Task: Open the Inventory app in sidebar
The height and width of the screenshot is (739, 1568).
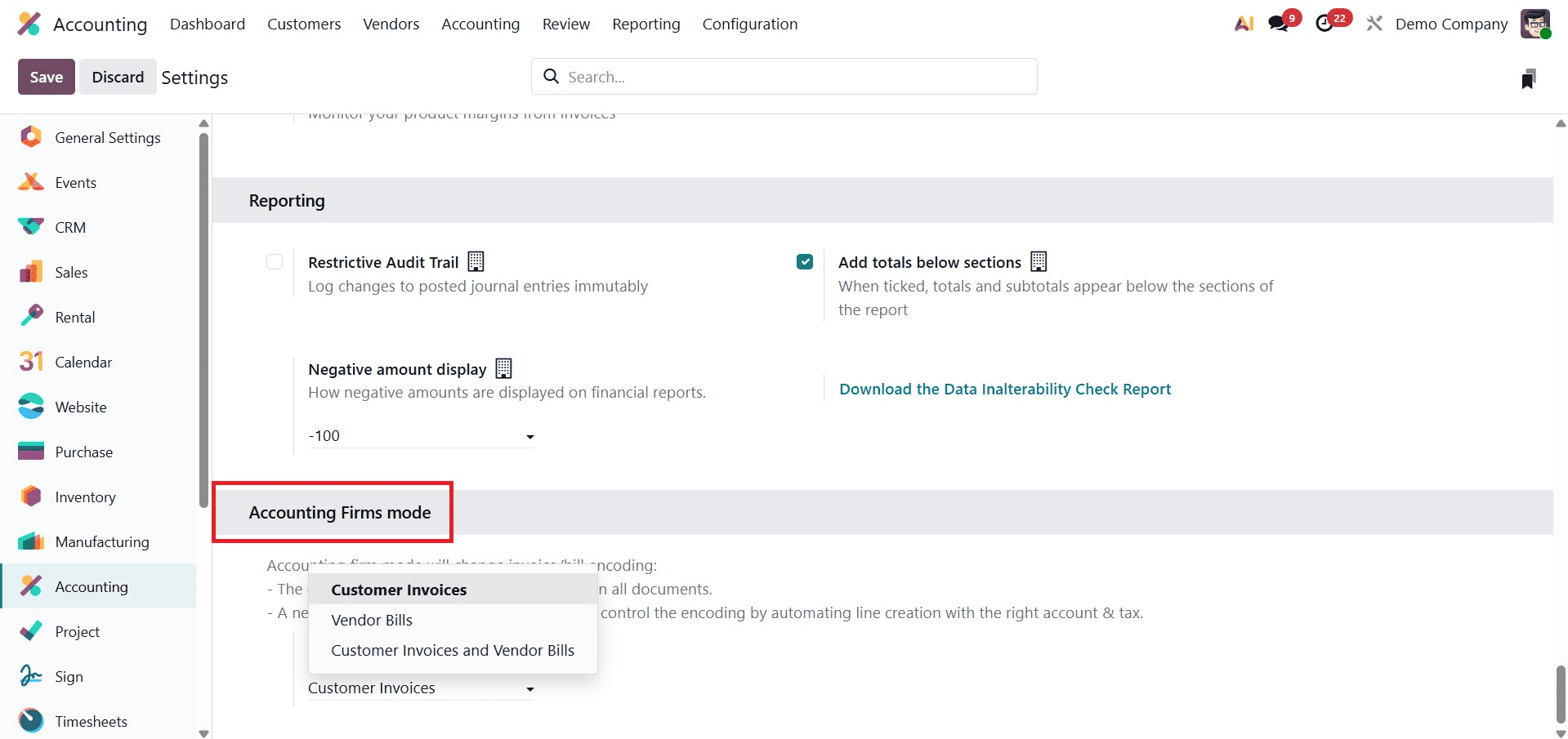Action: coord(85,496)
